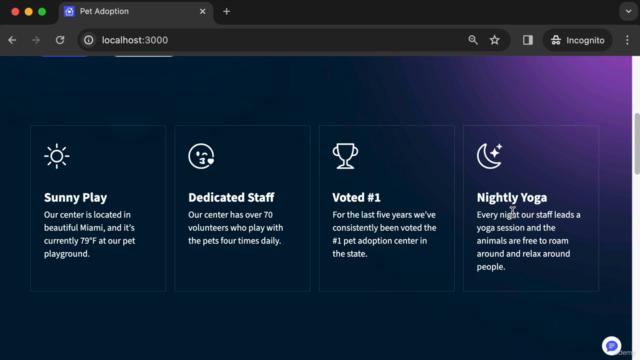
Task: Click the text 'animals are free to roam'
Action: coord(522,241)
